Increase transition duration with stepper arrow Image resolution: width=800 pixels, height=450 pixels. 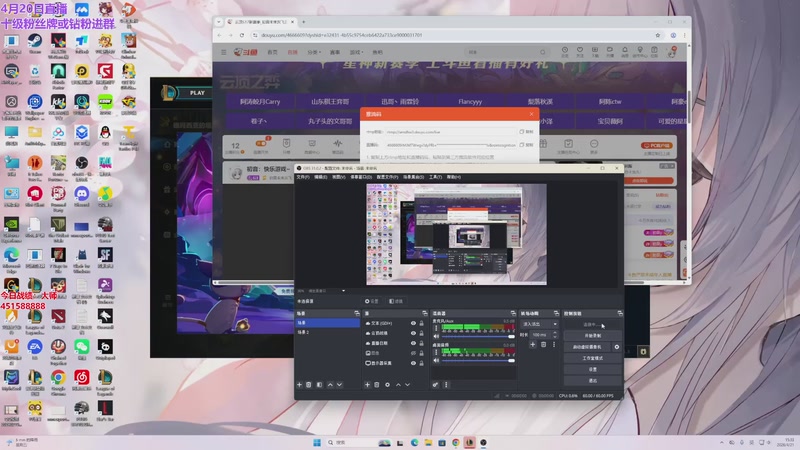coord(555,333)
